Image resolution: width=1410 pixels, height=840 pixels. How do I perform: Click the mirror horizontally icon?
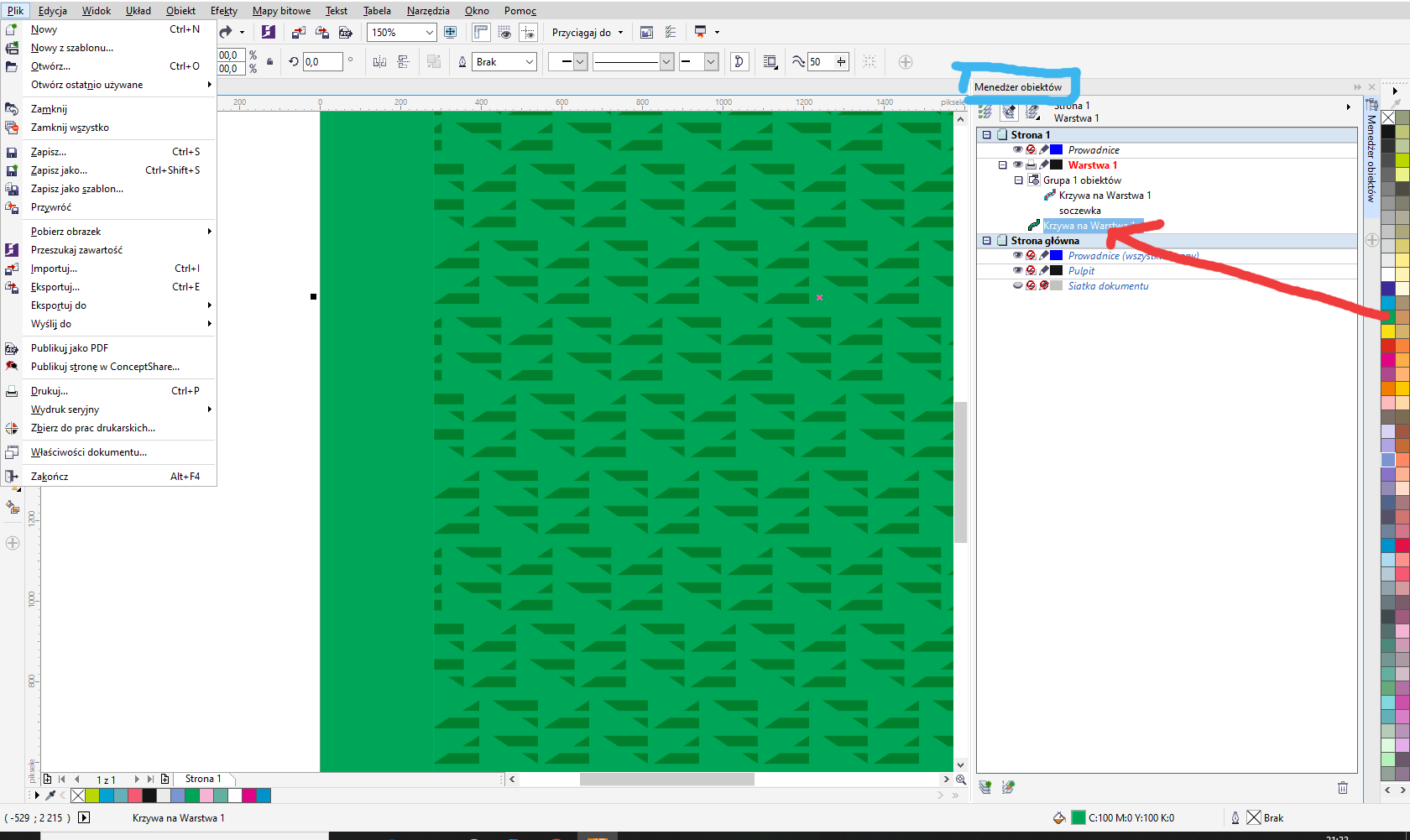tap(379, 62)
